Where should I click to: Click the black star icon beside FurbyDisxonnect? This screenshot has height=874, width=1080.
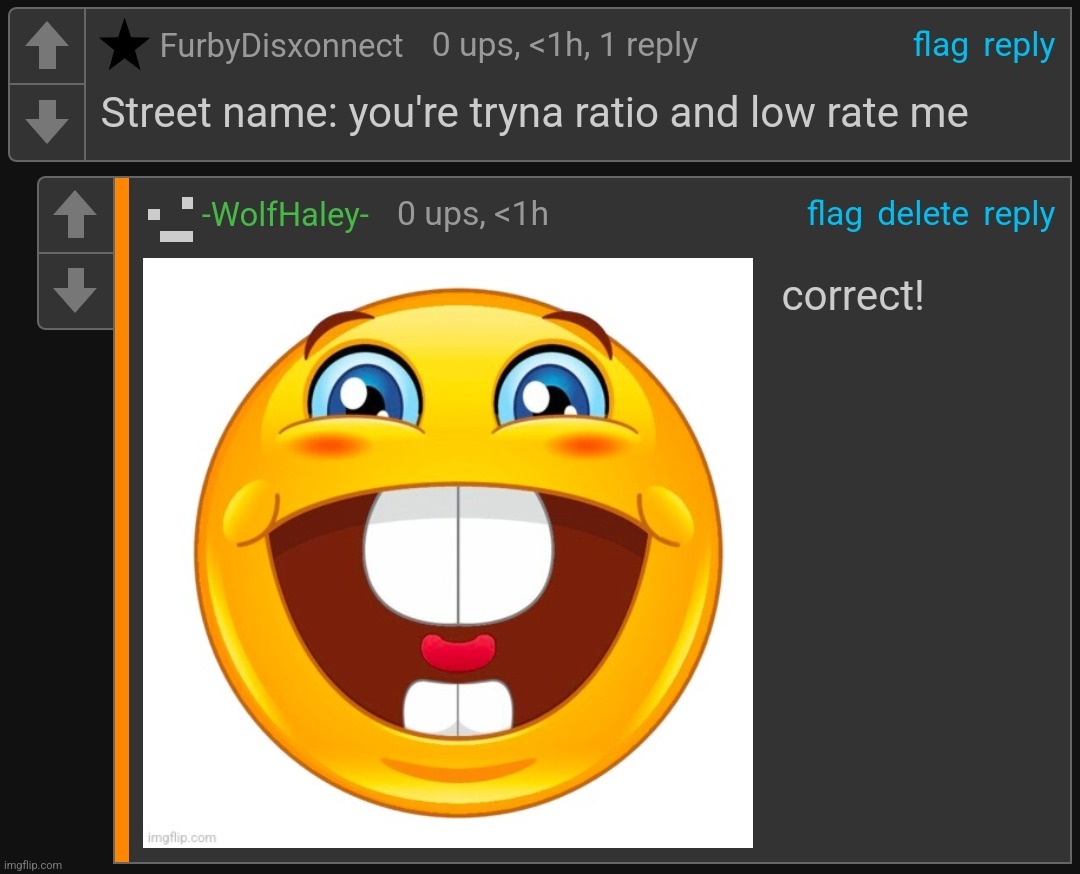[125, 45]
